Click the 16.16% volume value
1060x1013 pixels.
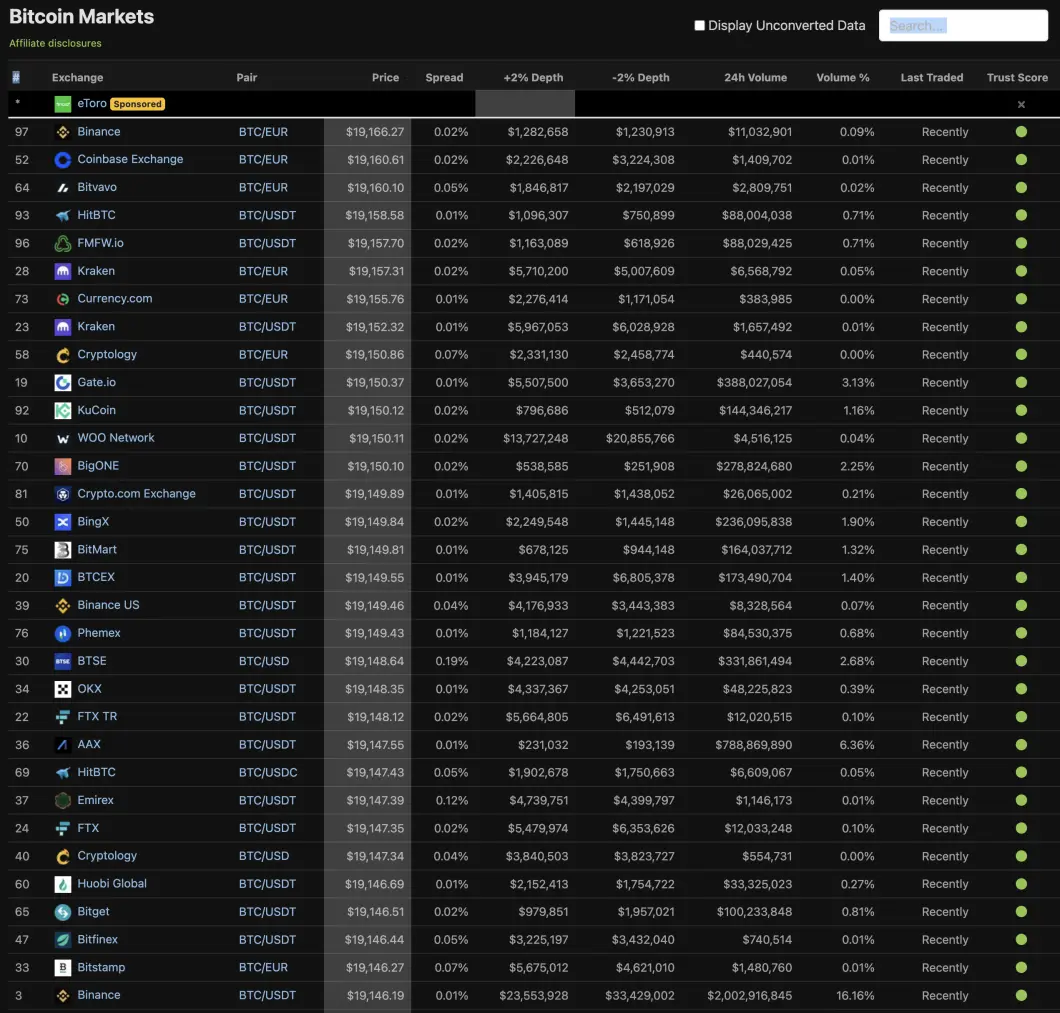click(x=855, y=996)
